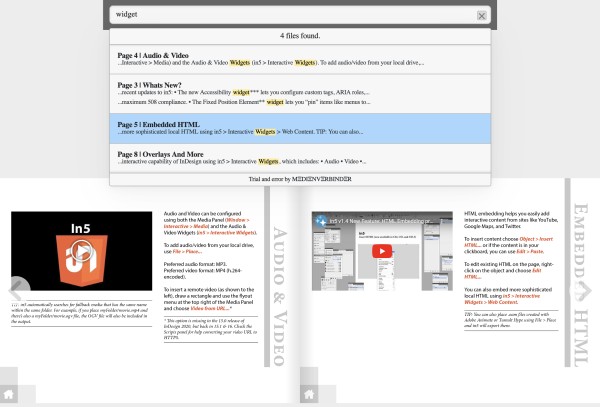The image size is (600, 407).
Task: Click red text 'Video from URL...'
Action: pyautogui.click(x=210, y=308)
